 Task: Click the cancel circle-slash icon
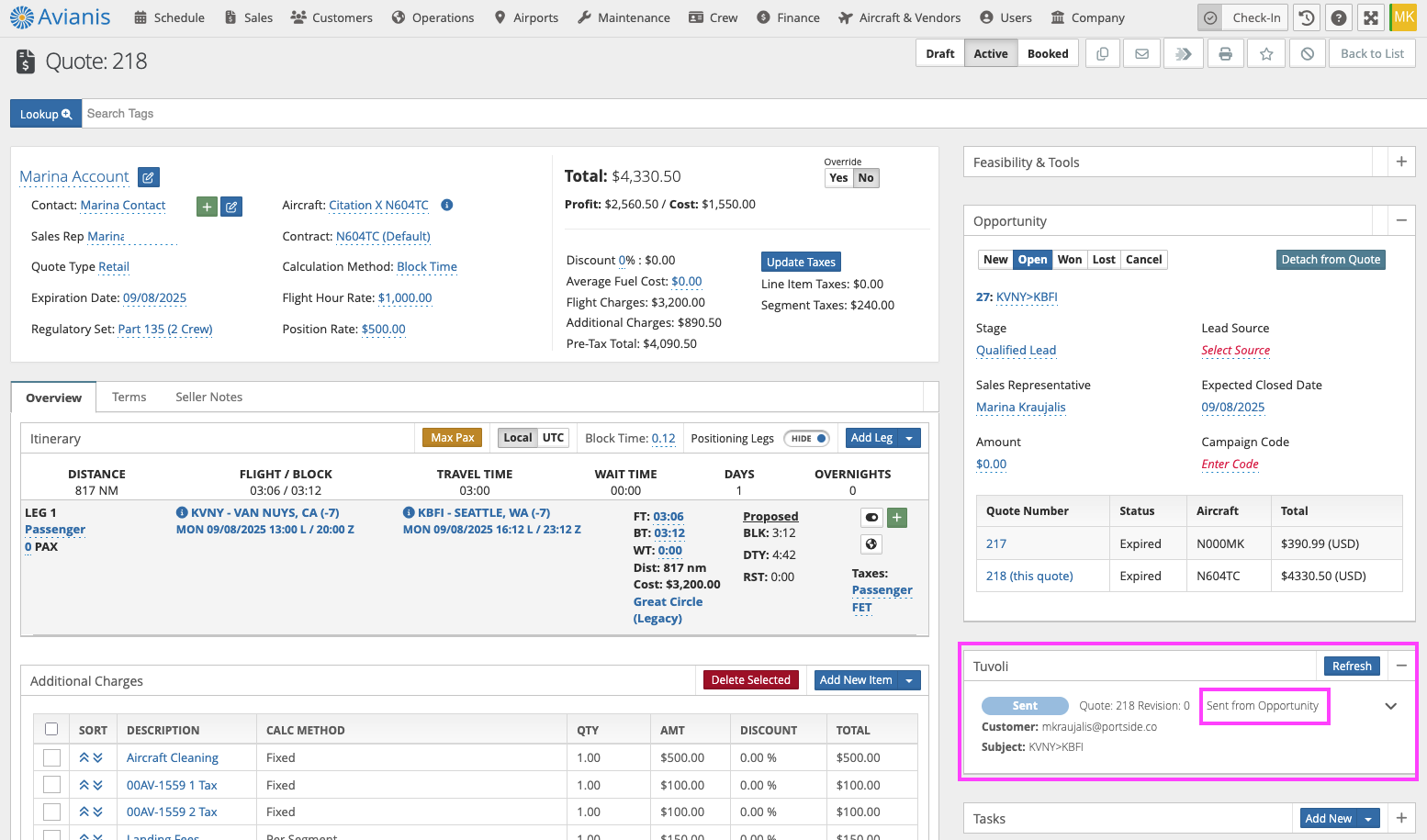point(1308,54)
